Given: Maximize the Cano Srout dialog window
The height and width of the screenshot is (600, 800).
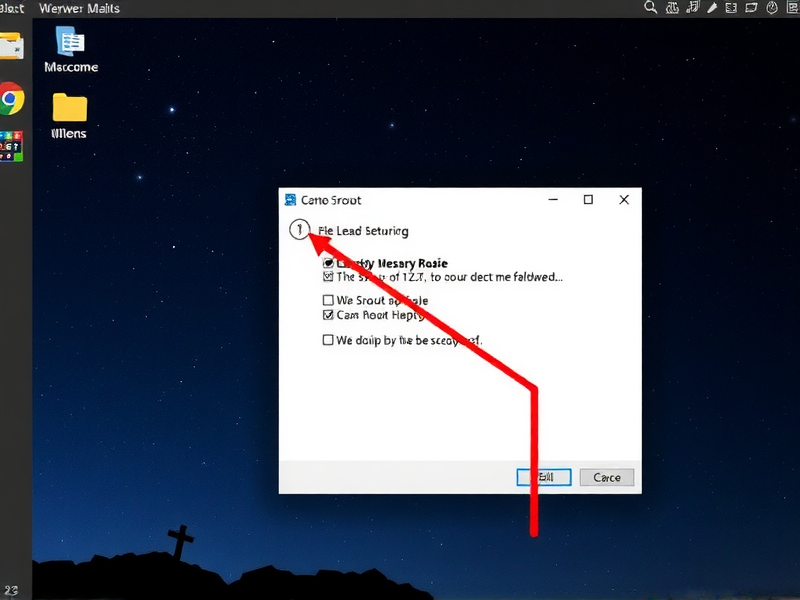Looking at the screenshot, I should (x=588, y=200).
